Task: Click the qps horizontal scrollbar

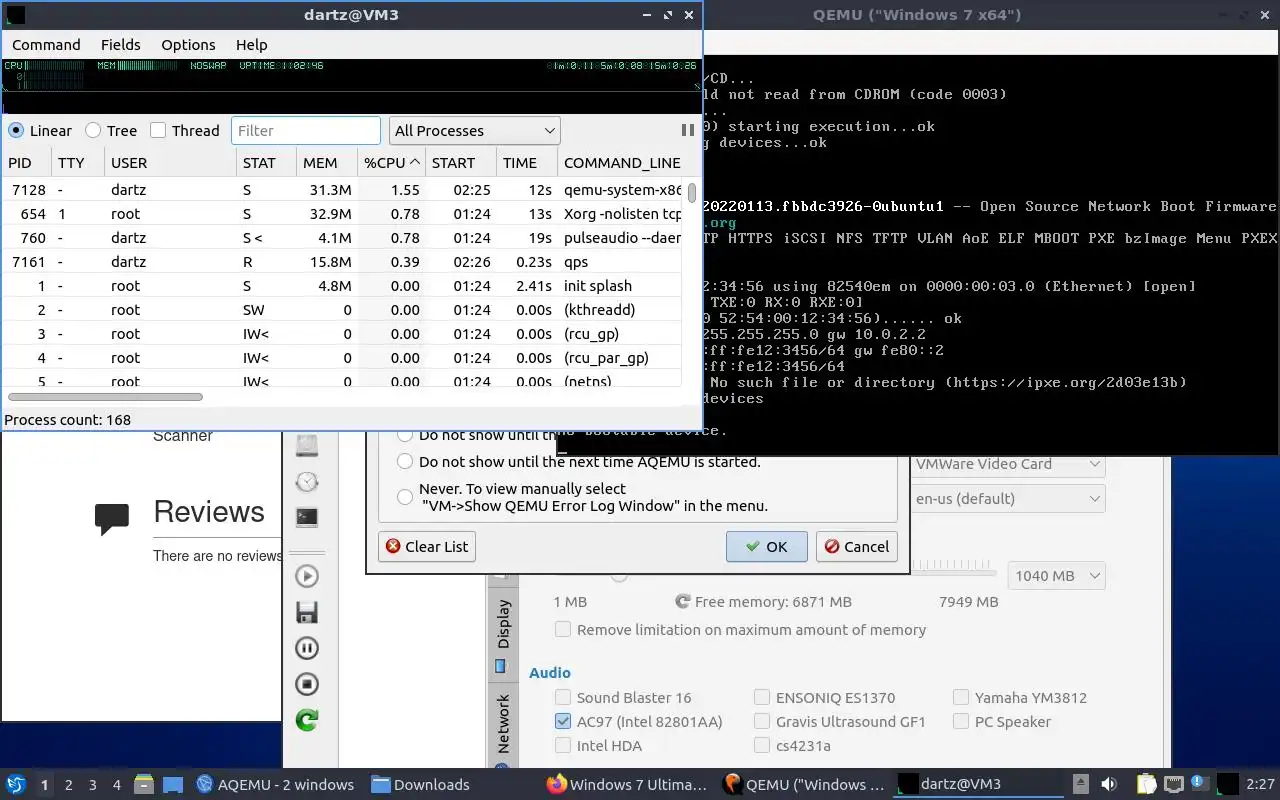Action: (104, 397)
